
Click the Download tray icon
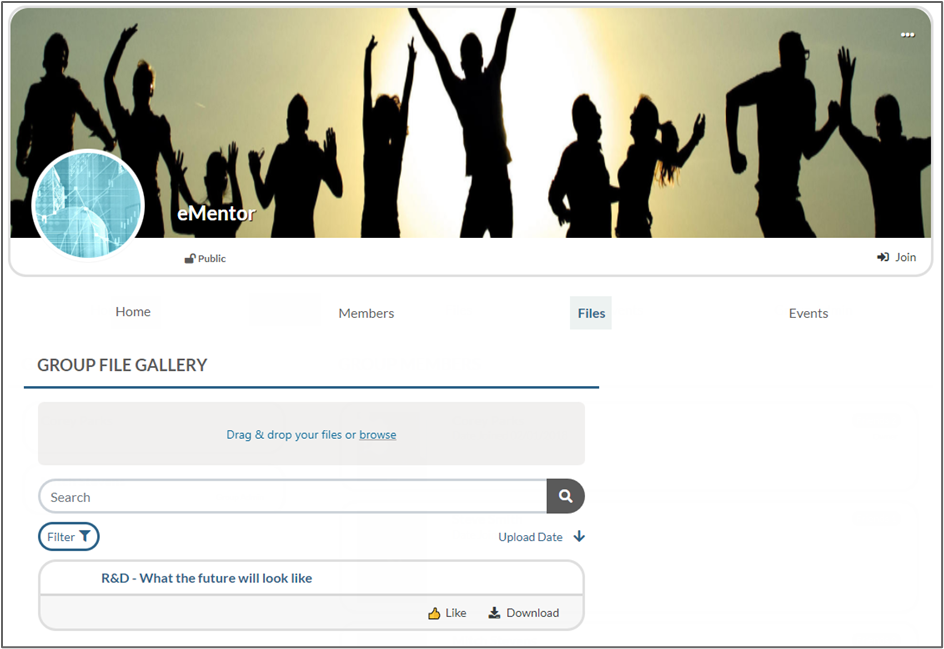[494, 613]
